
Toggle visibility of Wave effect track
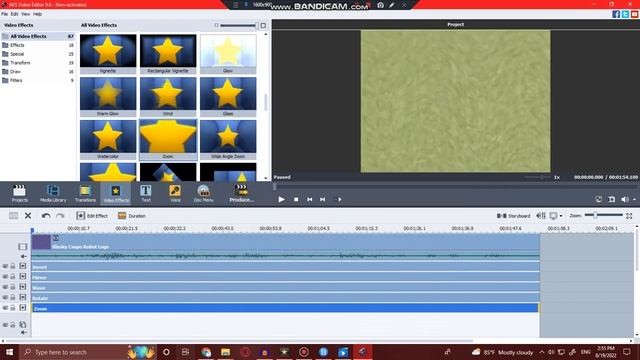5,287
